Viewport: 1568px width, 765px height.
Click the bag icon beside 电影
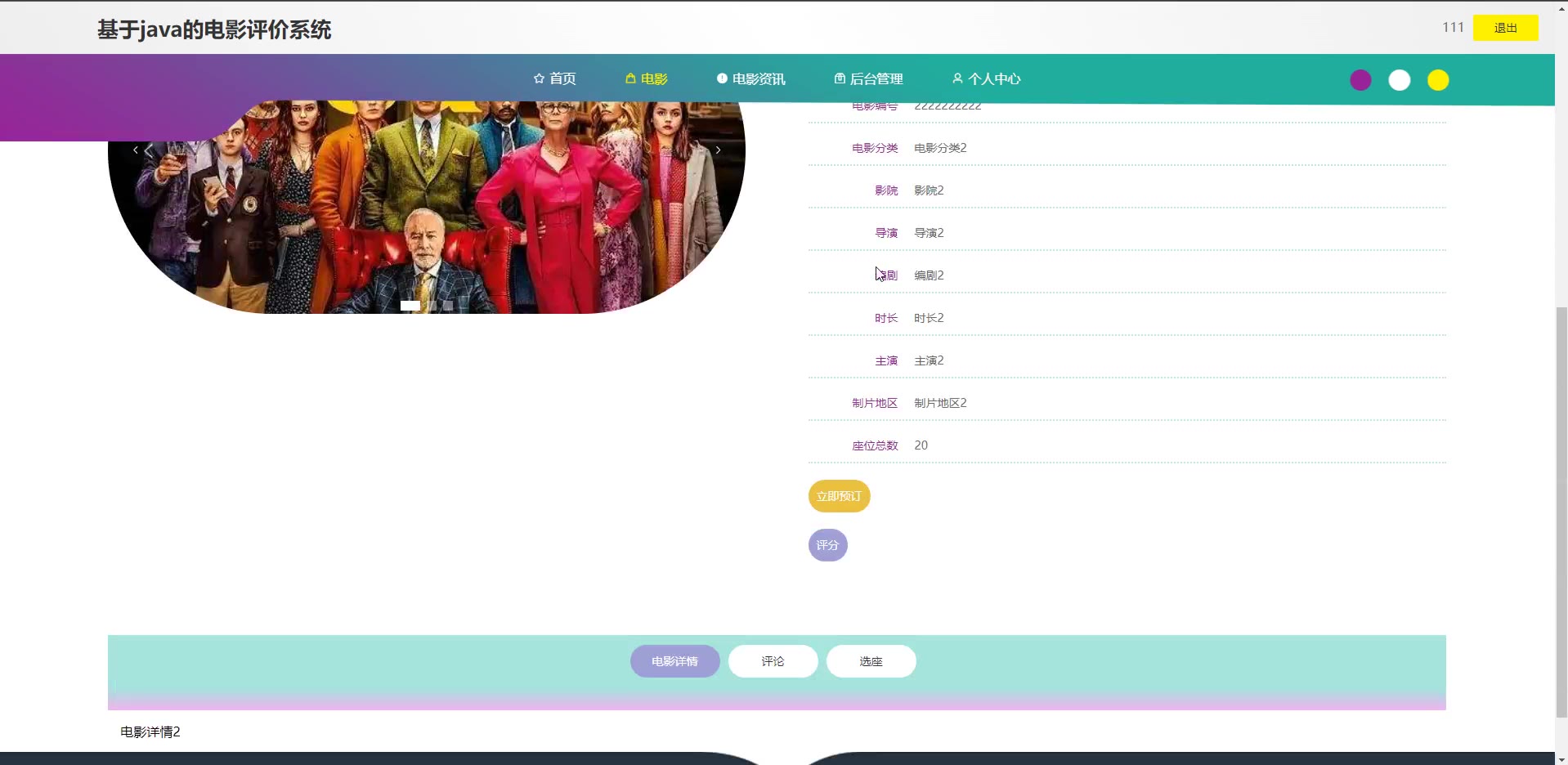point(630,78)
